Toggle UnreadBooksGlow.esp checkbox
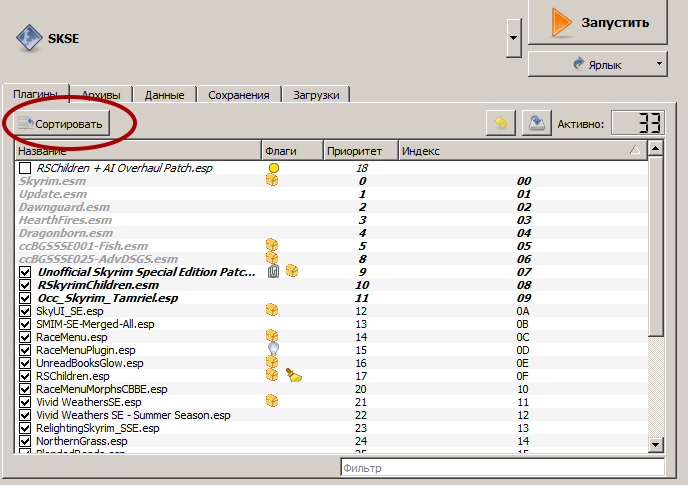688x485 pixels. 25,363
